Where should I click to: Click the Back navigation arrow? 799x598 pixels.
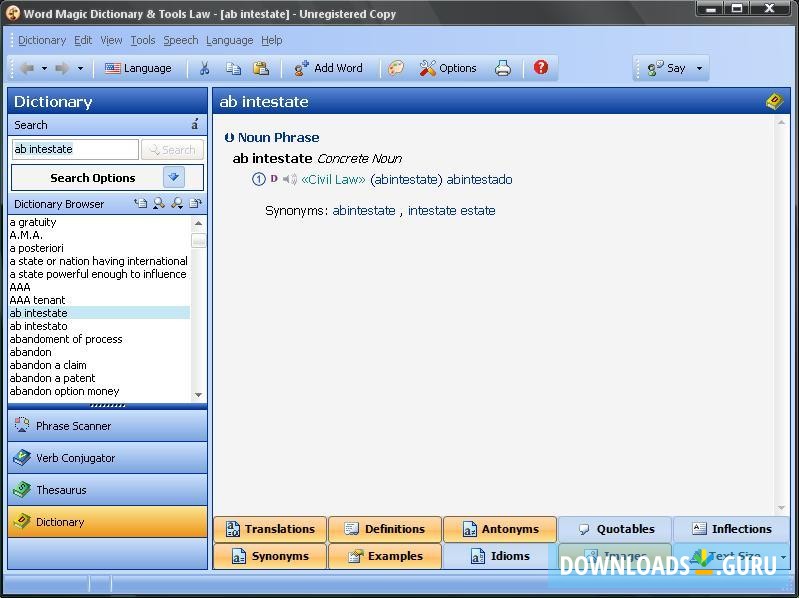pos(27,68)
